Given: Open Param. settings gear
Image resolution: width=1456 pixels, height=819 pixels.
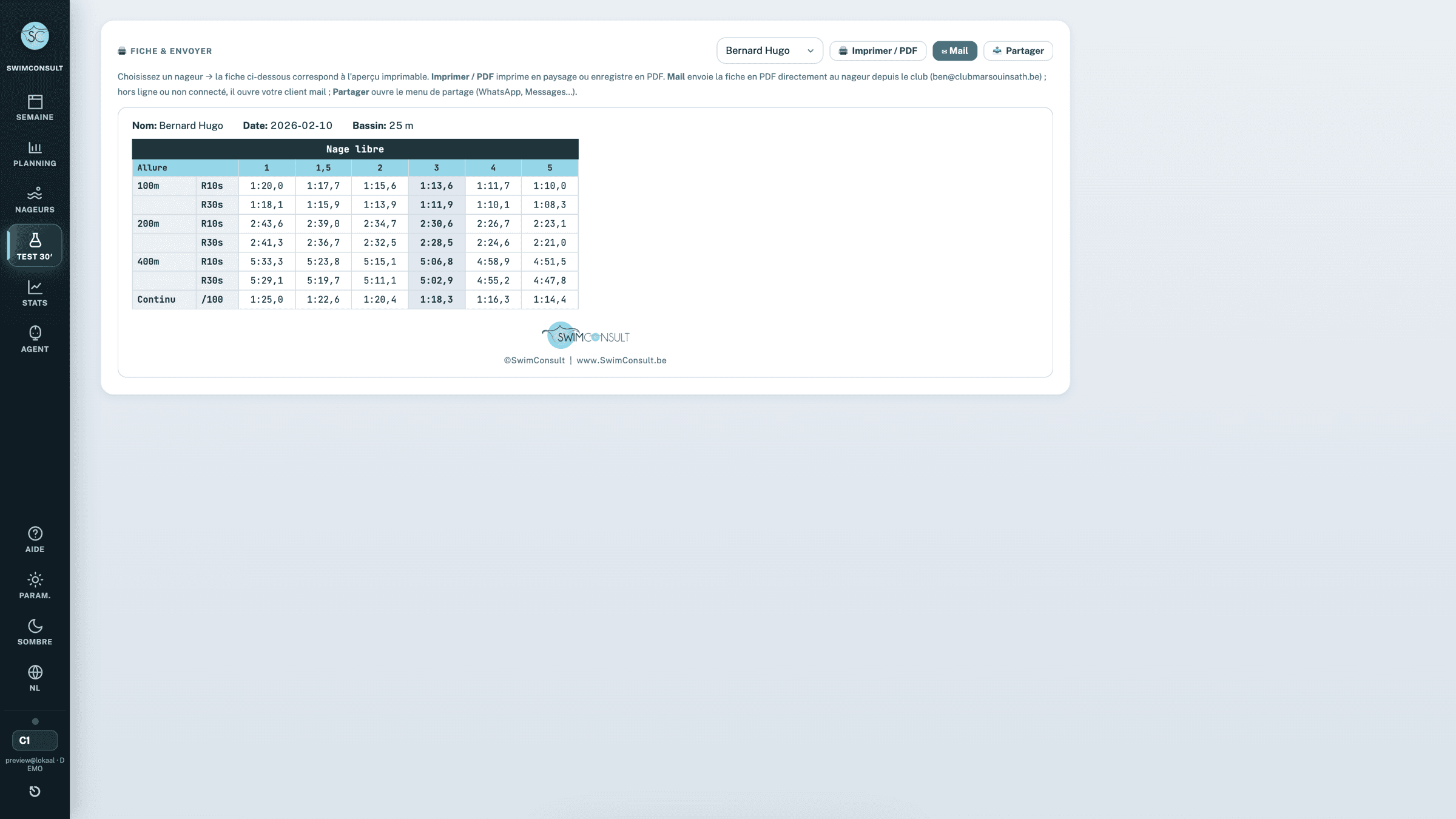Looking at the screenshot, I should 35,586.
